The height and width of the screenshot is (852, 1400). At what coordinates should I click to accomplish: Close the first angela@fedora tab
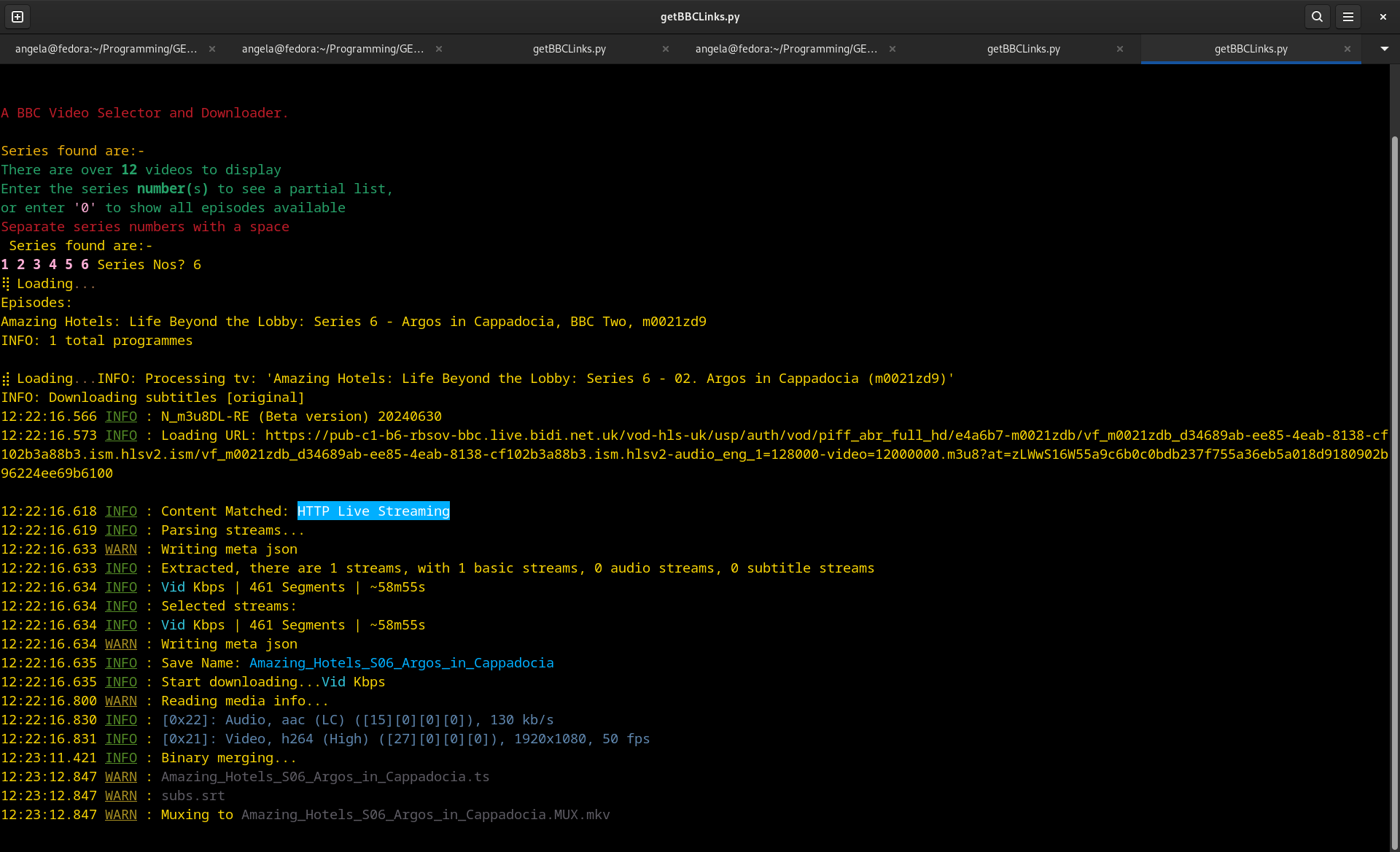pos(212,49)
